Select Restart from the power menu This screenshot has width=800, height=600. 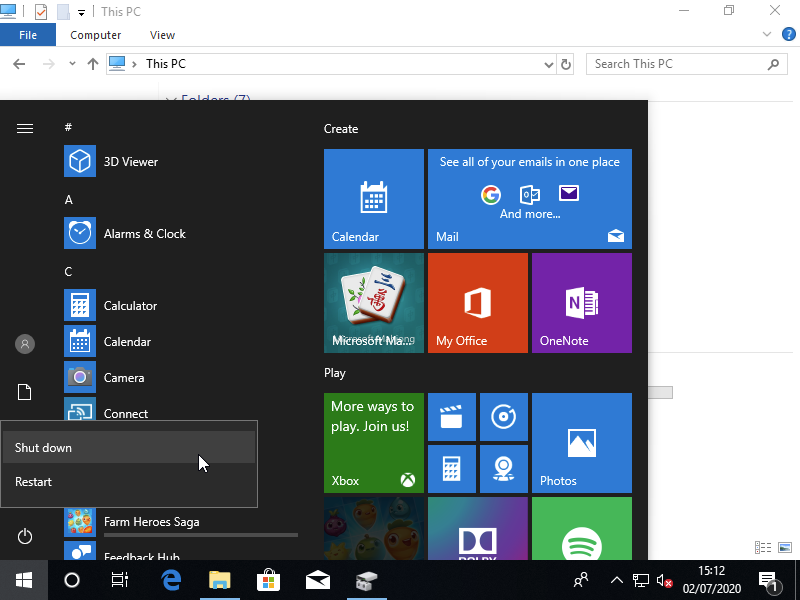[129, 482]
